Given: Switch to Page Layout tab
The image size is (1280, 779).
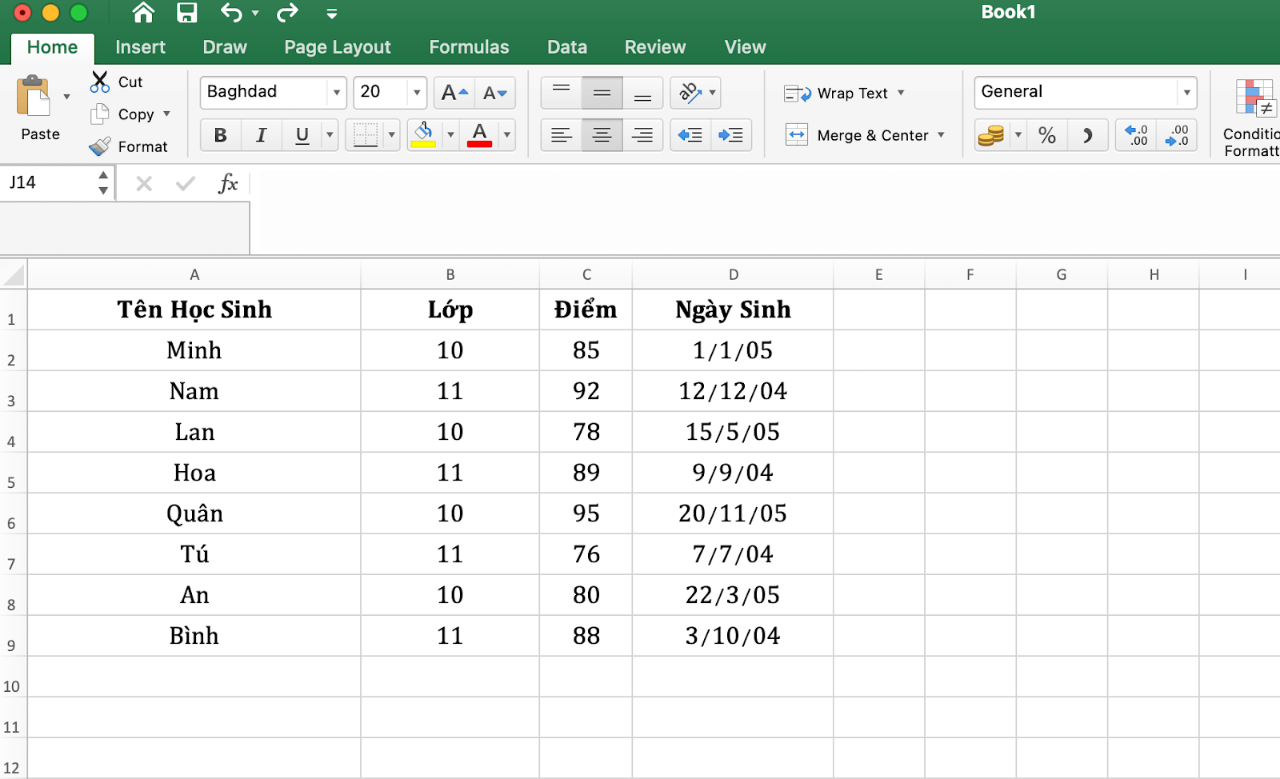Looking at the screenshot, I should 338,47.
